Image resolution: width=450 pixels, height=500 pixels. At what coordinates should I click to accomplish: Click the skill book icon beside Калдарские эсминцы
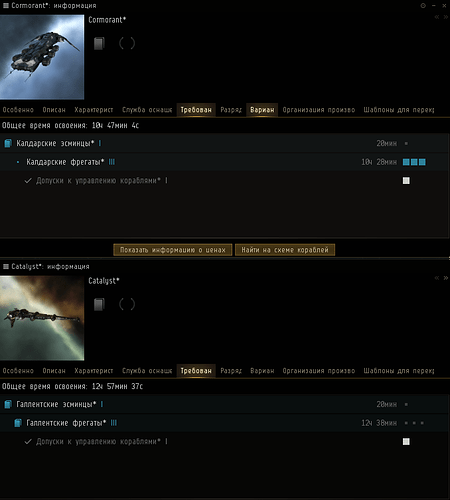8,143
